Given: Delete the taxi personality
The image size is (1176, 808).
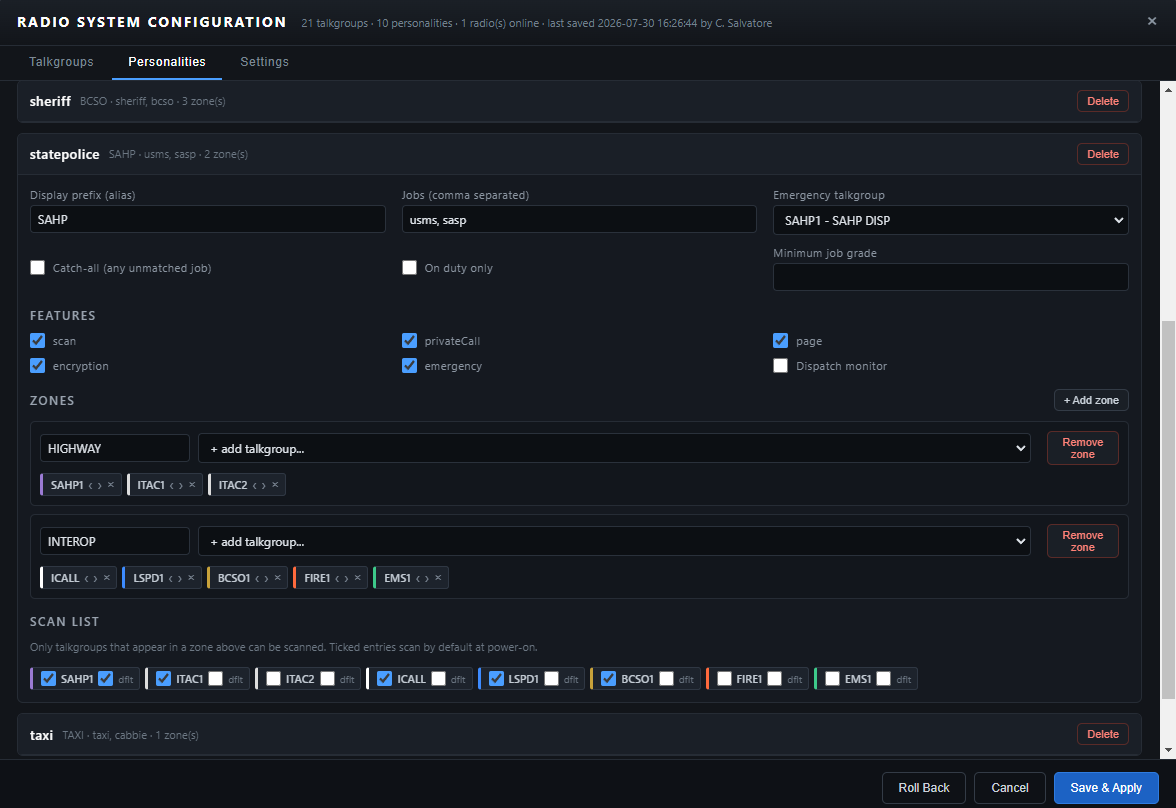Looking at the screenshot, I should (x=1102, y=734).
